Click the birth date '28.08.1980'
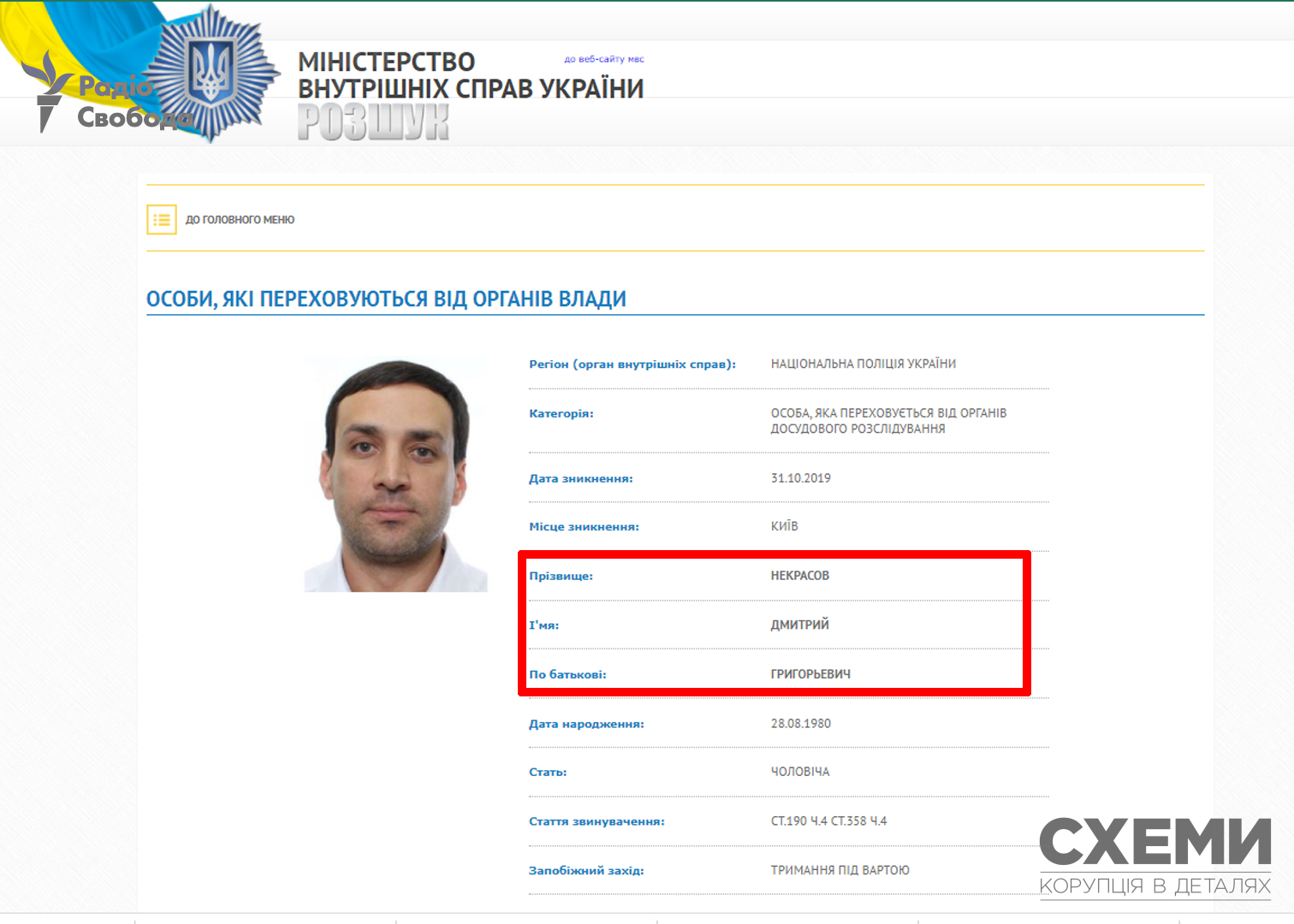Viewport: 1294px width, 924px height. click(800, 724)
